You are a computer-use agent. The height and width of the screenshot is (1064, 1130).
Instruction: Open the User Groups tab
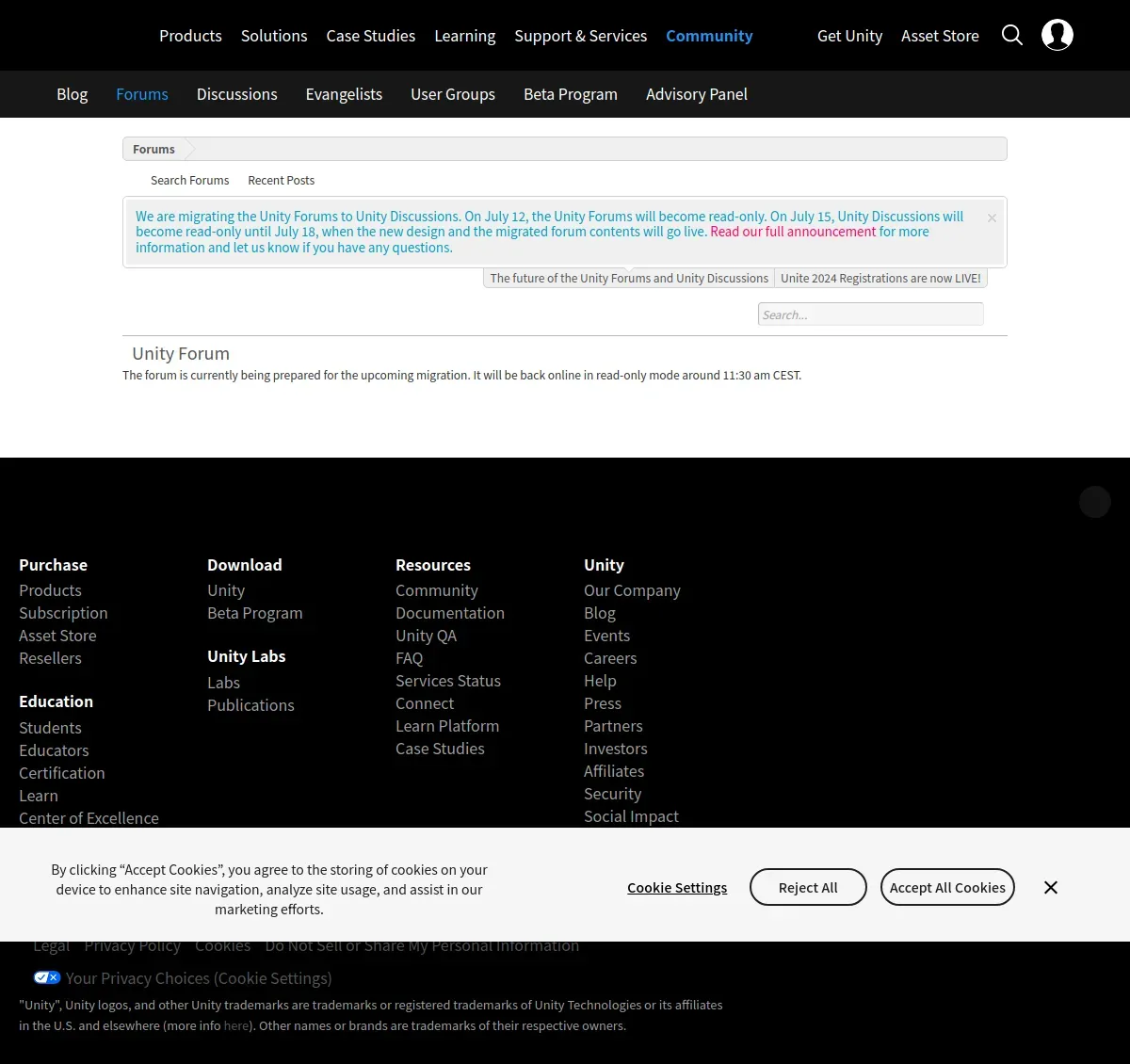[x=453, y=94]
